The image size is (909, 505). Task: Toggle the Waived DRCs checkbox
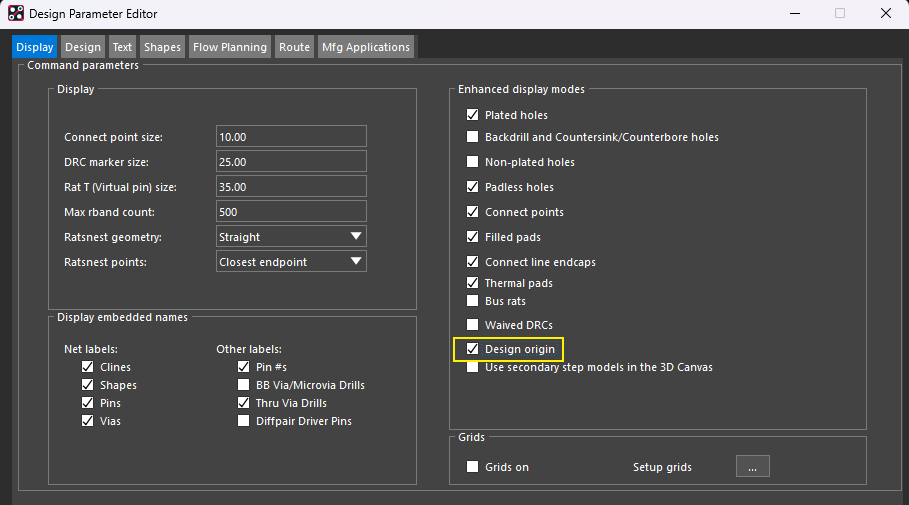(473, 325)
